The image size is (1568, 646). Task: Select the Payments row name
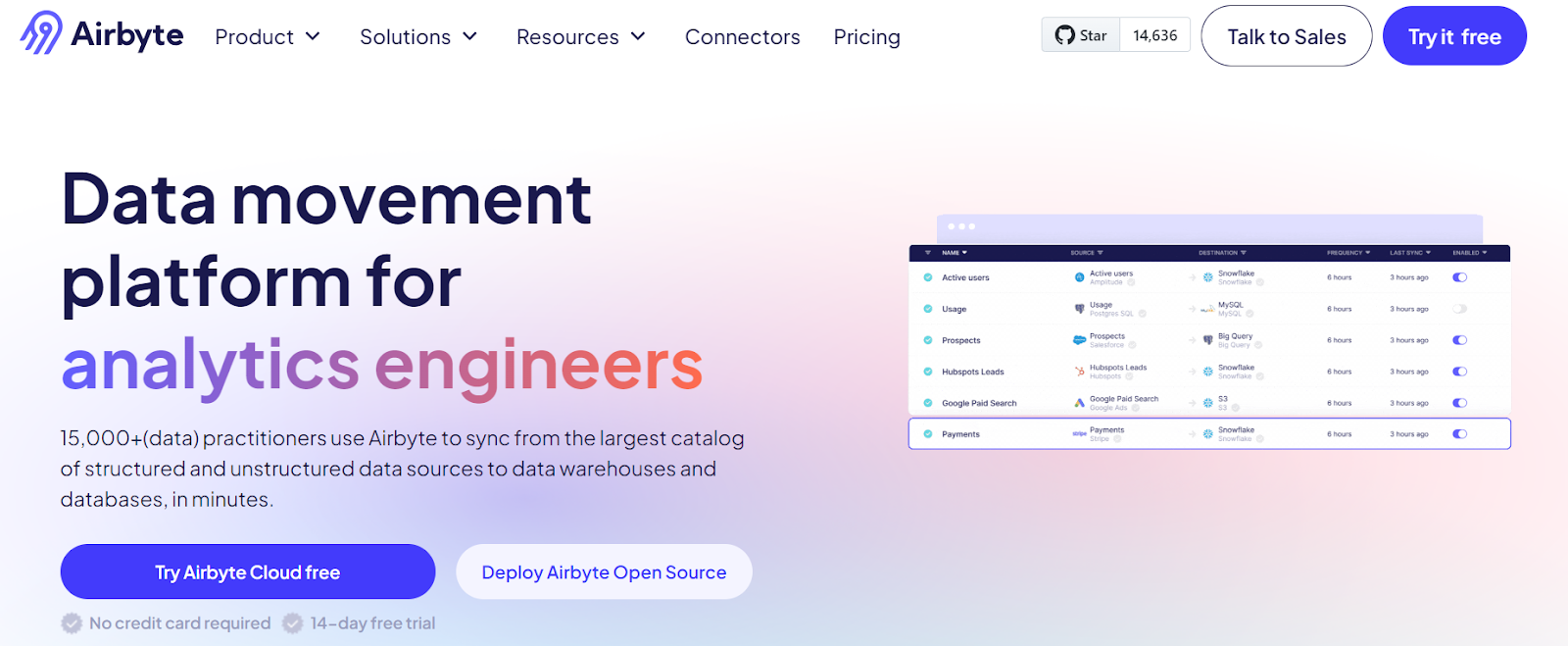[x=960, y=434]
